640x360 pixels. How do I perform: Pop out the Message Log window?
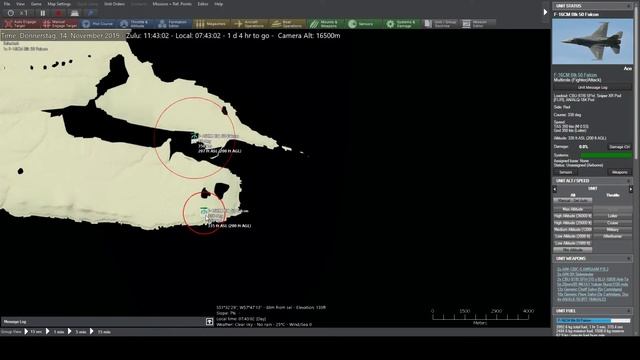[x=209, y=322]
